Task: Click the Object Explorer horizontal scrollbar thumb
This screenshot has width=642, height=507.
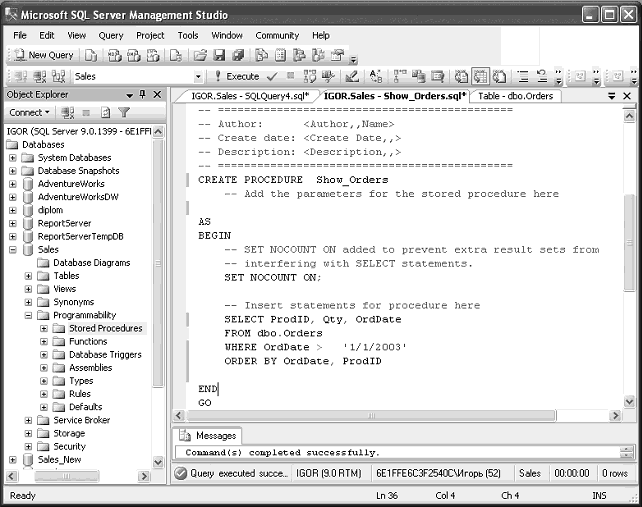Action: (x=67, y=476)
